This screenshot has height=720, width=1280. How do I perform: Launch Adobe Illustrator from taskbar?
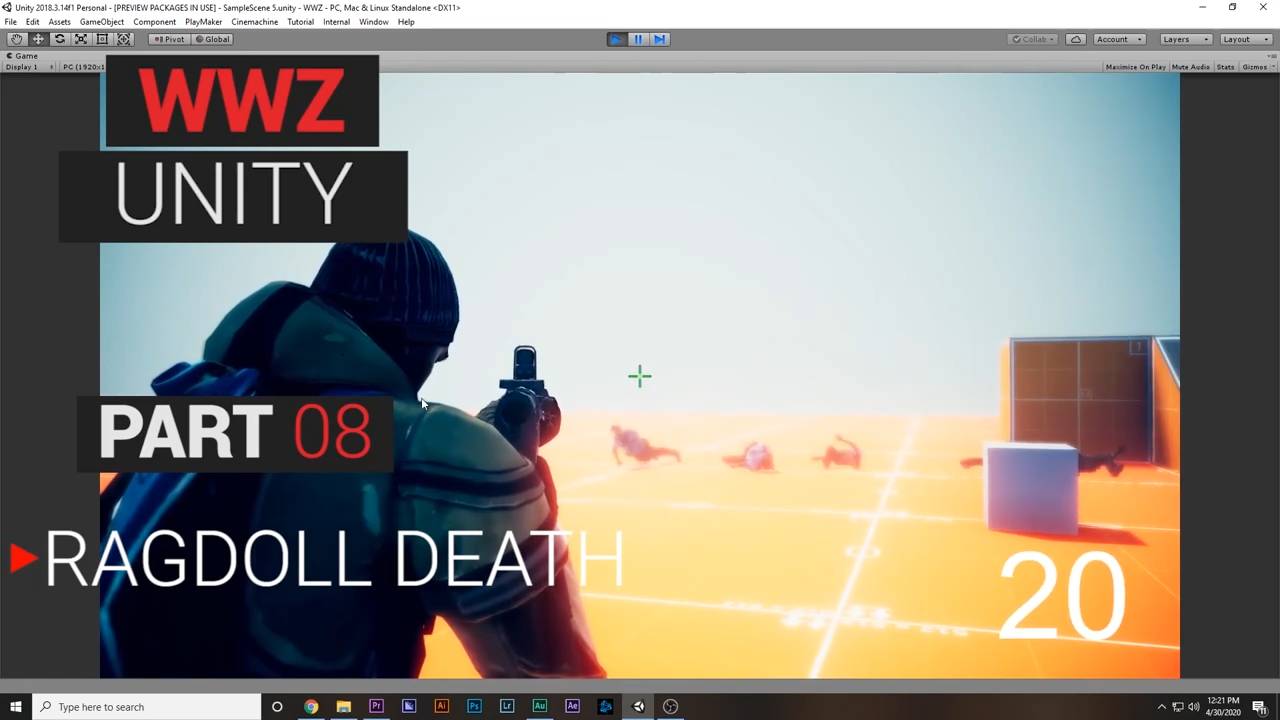441,707
